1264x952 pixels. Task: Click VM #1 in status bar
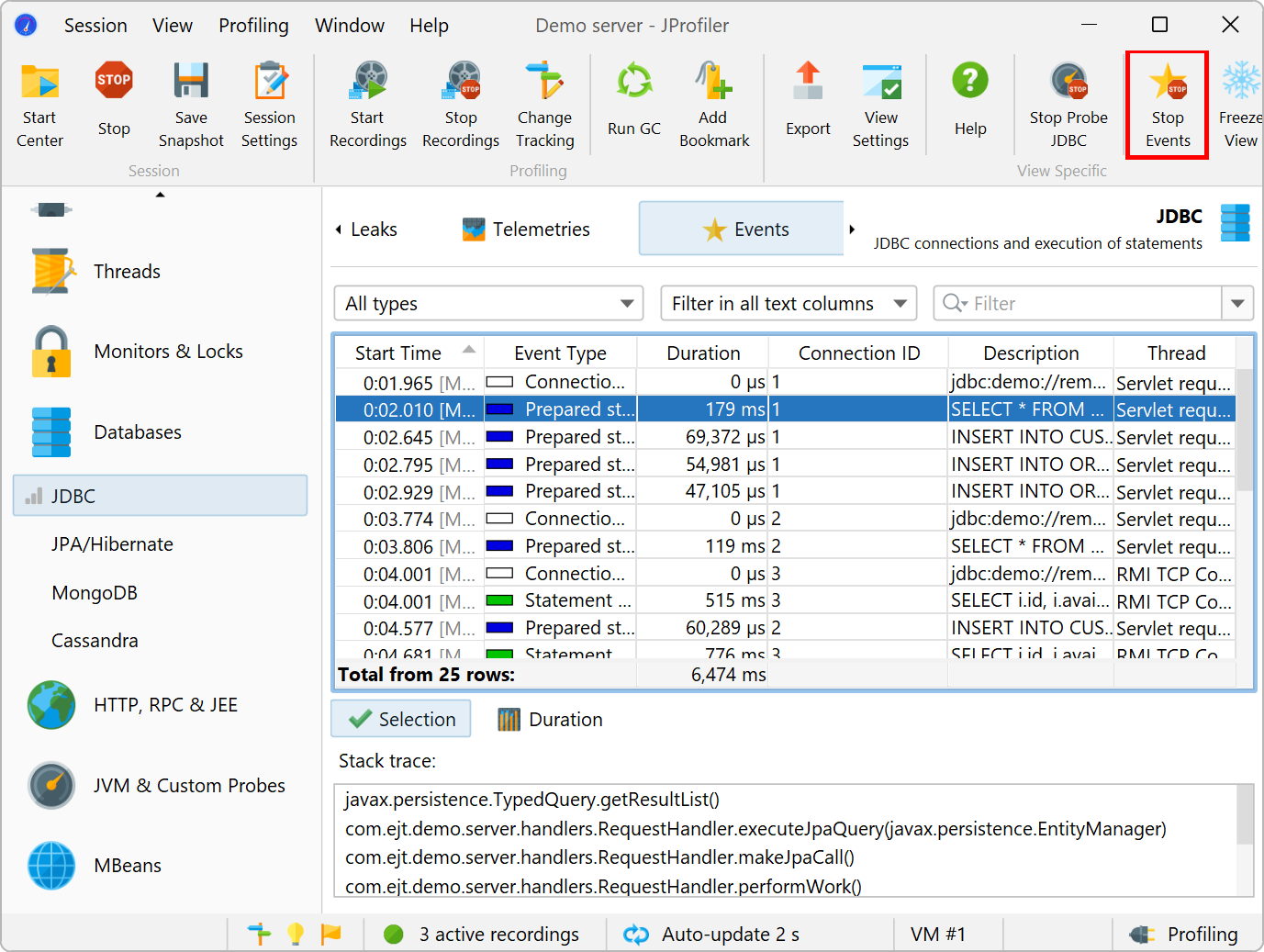[938, 934]
